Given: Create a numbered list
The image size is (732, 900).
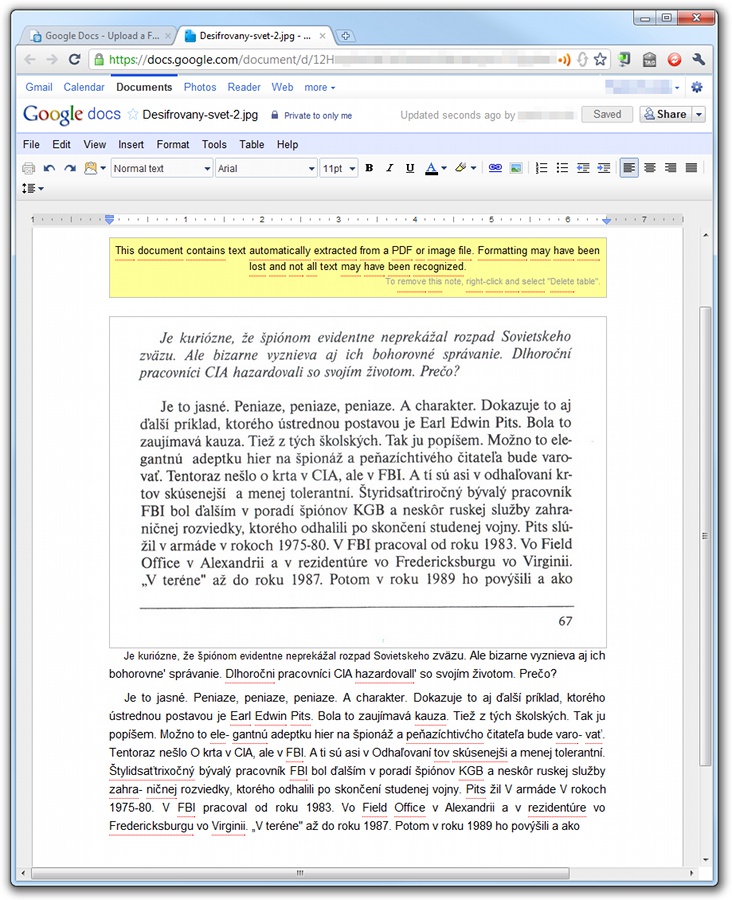Looking at the screenshot, I should 543,169.
